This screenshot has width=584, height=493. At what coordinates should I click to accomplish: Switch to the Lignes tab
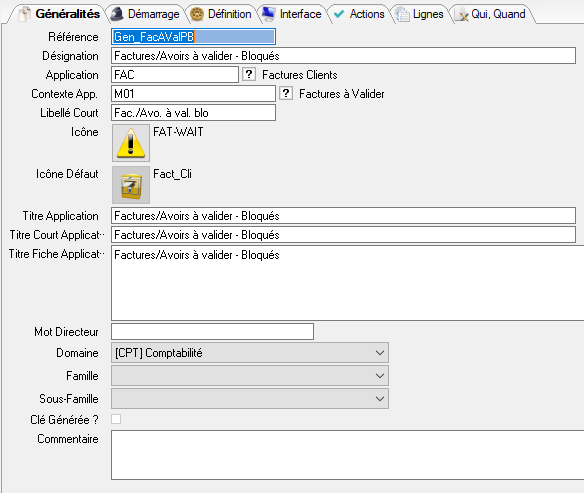tap(420, 14)
